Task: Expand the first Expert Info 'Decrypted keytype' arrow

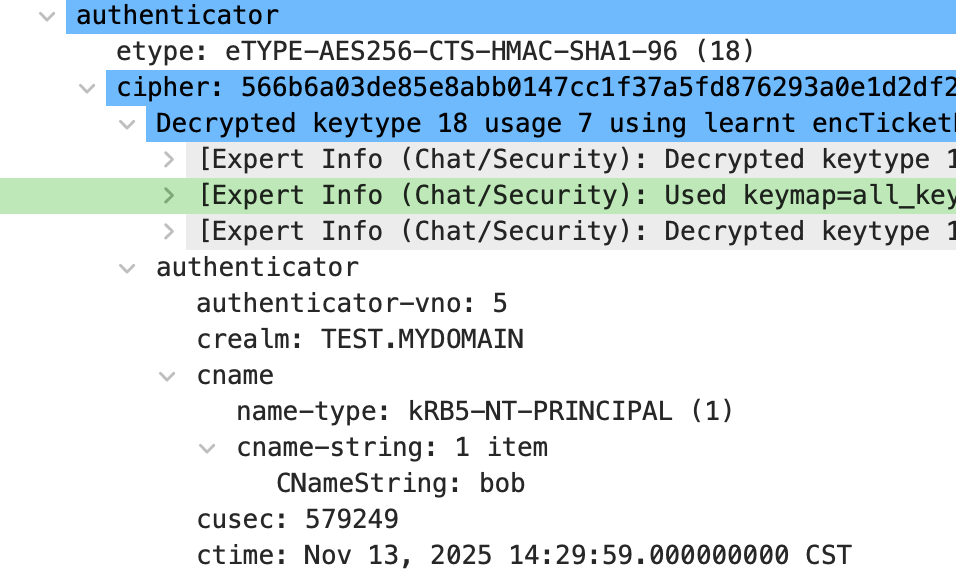Action: tap(169, 159)
